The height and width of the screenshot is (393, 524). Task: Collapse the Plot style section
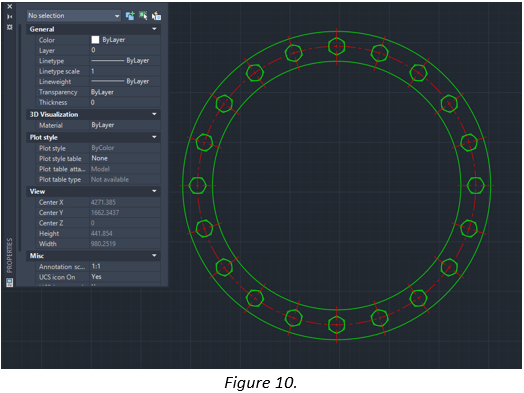pyautogui.click(x=154, y=137)
